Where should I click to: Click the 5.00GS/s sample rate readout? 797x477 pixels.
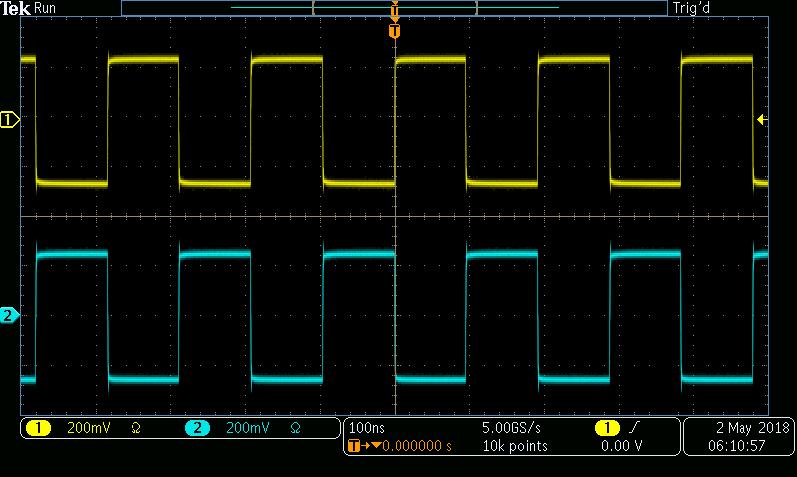point(511,428)
